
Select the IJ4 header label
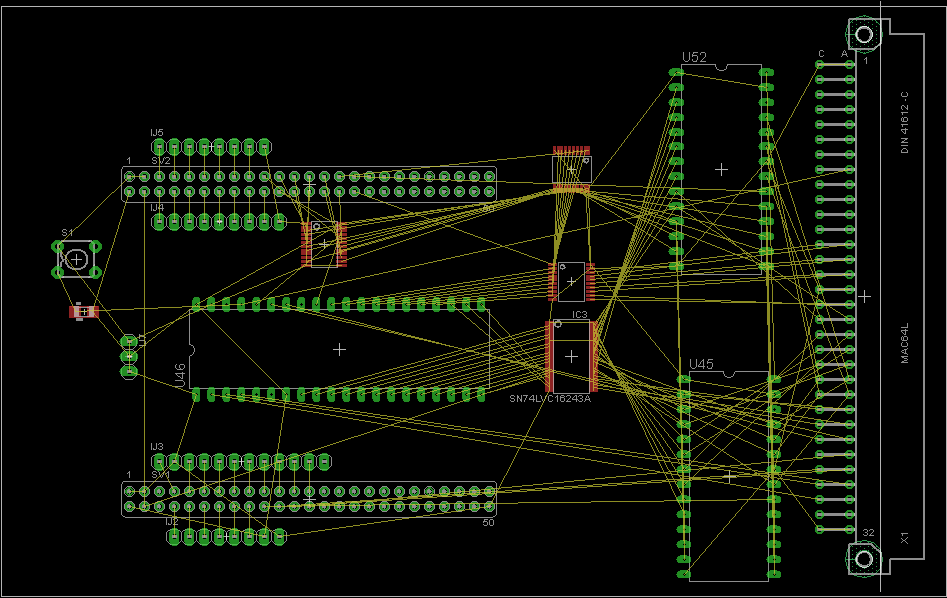[157, 208]
